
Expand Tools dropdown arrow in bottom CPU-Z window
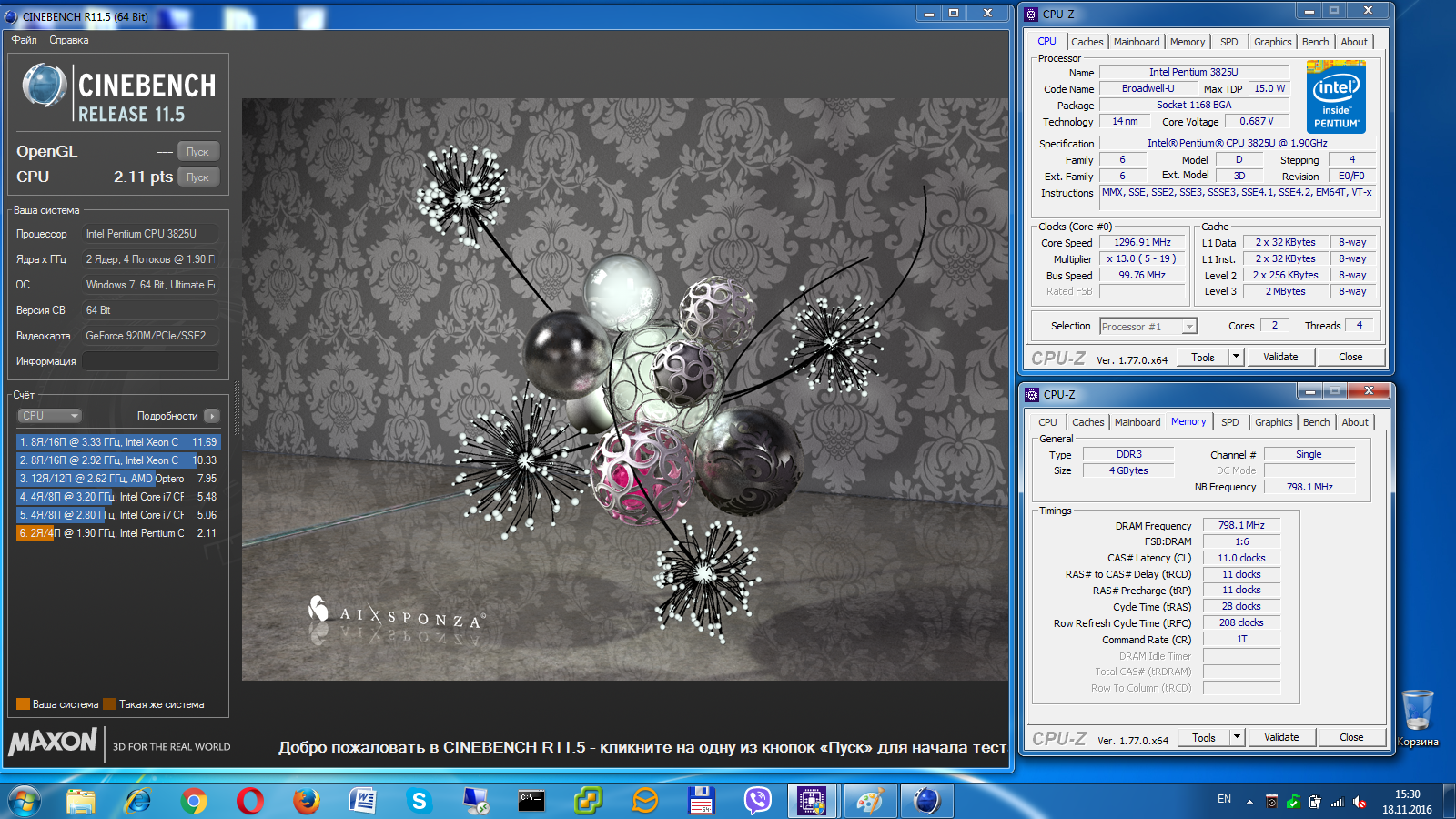1237,738
